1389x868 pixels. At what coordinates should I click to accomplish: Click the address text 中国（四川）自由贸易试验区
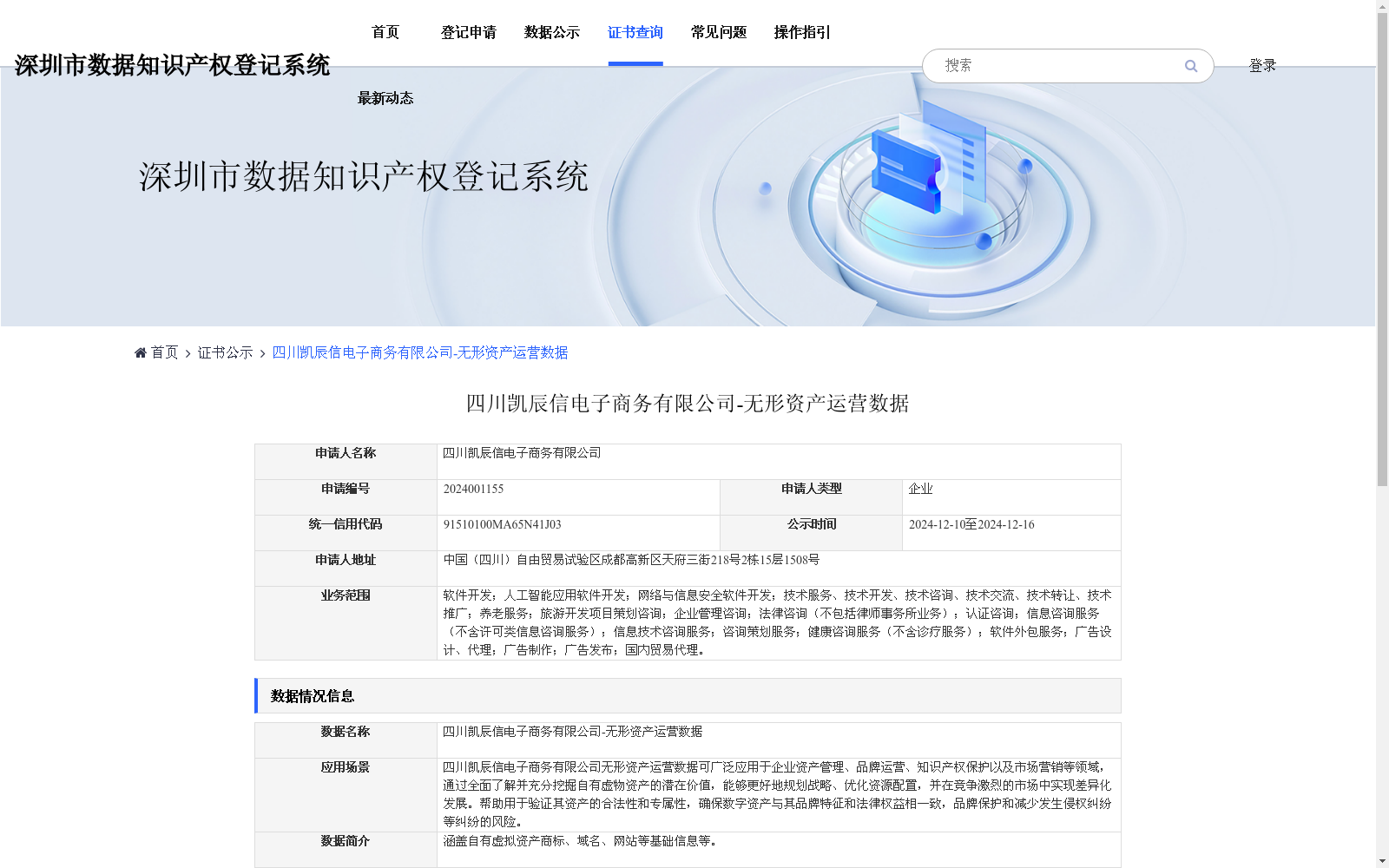point(523,560)
